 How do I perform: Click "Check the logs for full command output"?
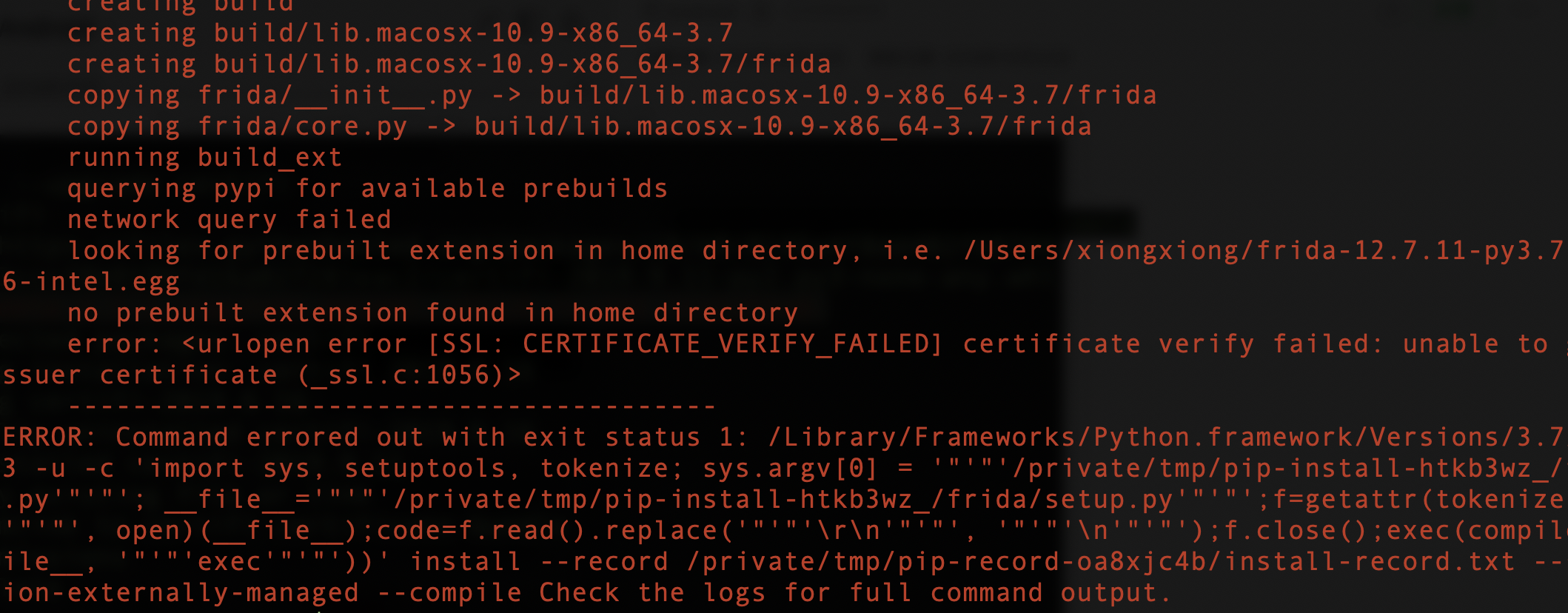tap(854, 593)
